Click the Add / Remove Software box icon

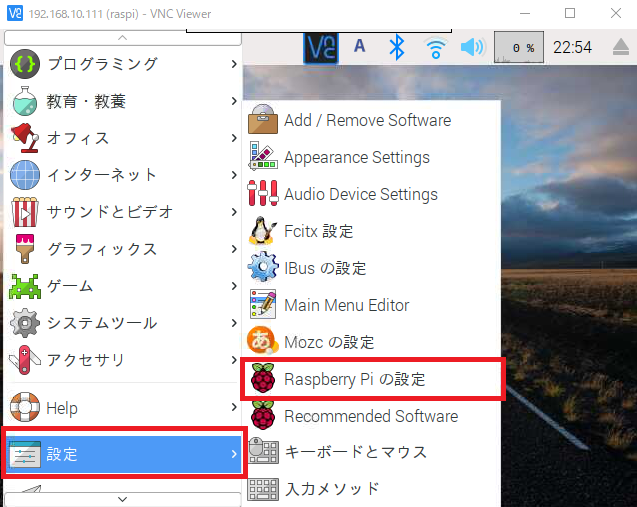[x=263, y=119]
